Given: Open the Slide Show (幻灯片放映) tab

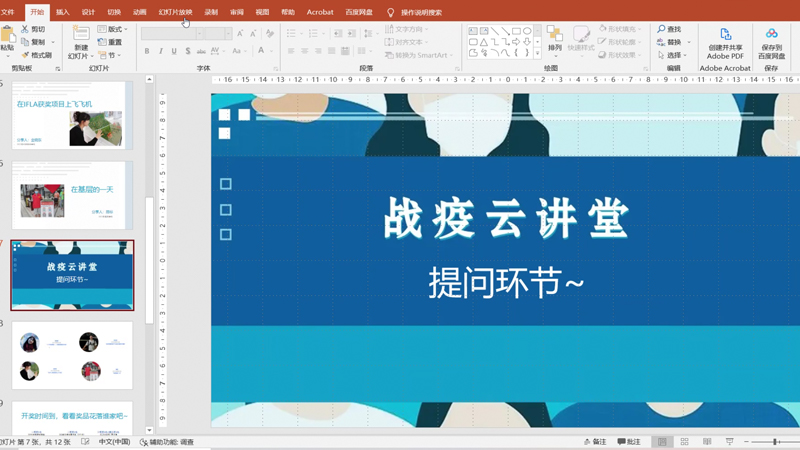Looking at the screenshot, I should click(x=175, y=12).
